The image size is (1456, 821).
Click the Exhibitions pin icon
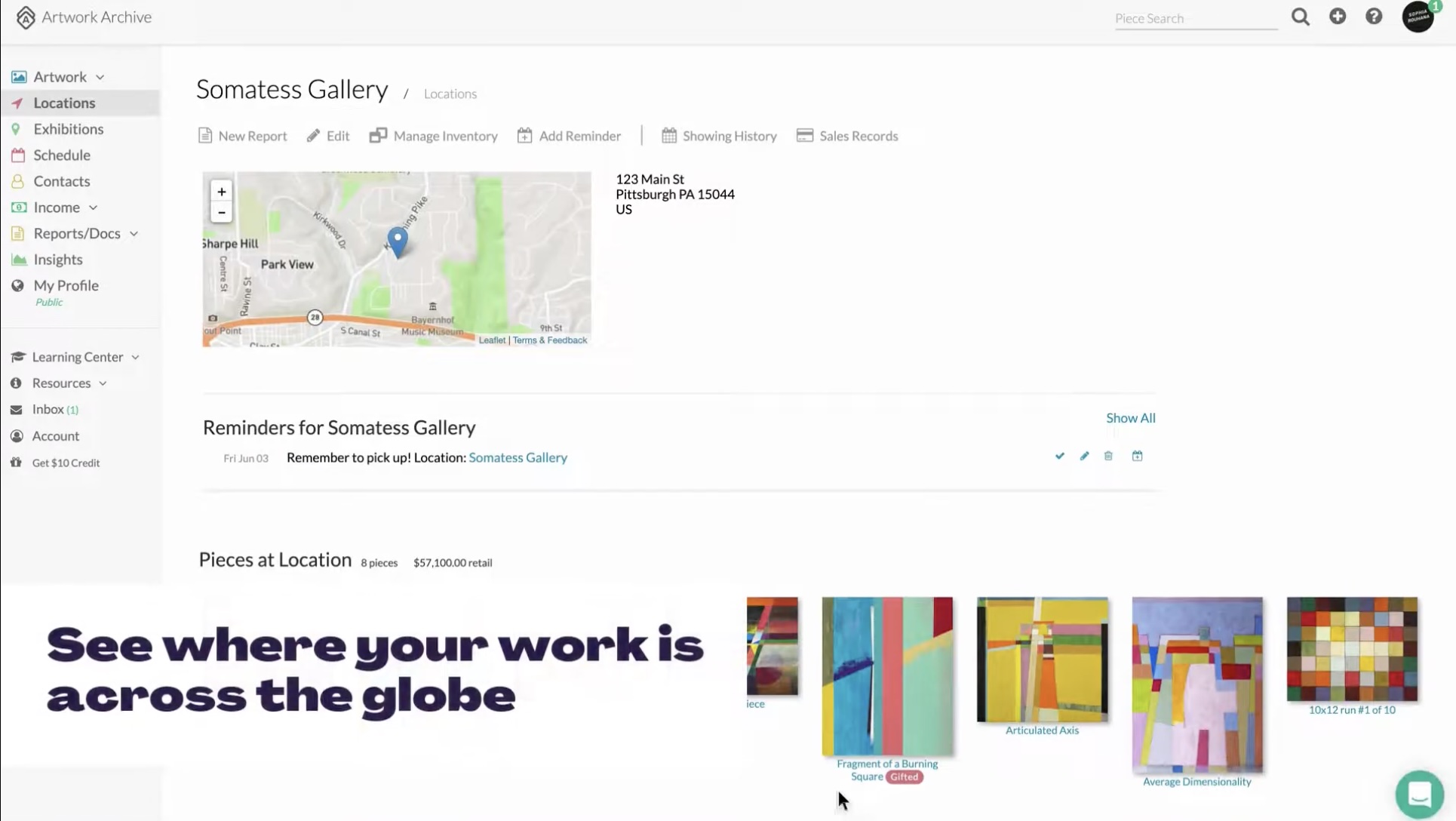16,129
